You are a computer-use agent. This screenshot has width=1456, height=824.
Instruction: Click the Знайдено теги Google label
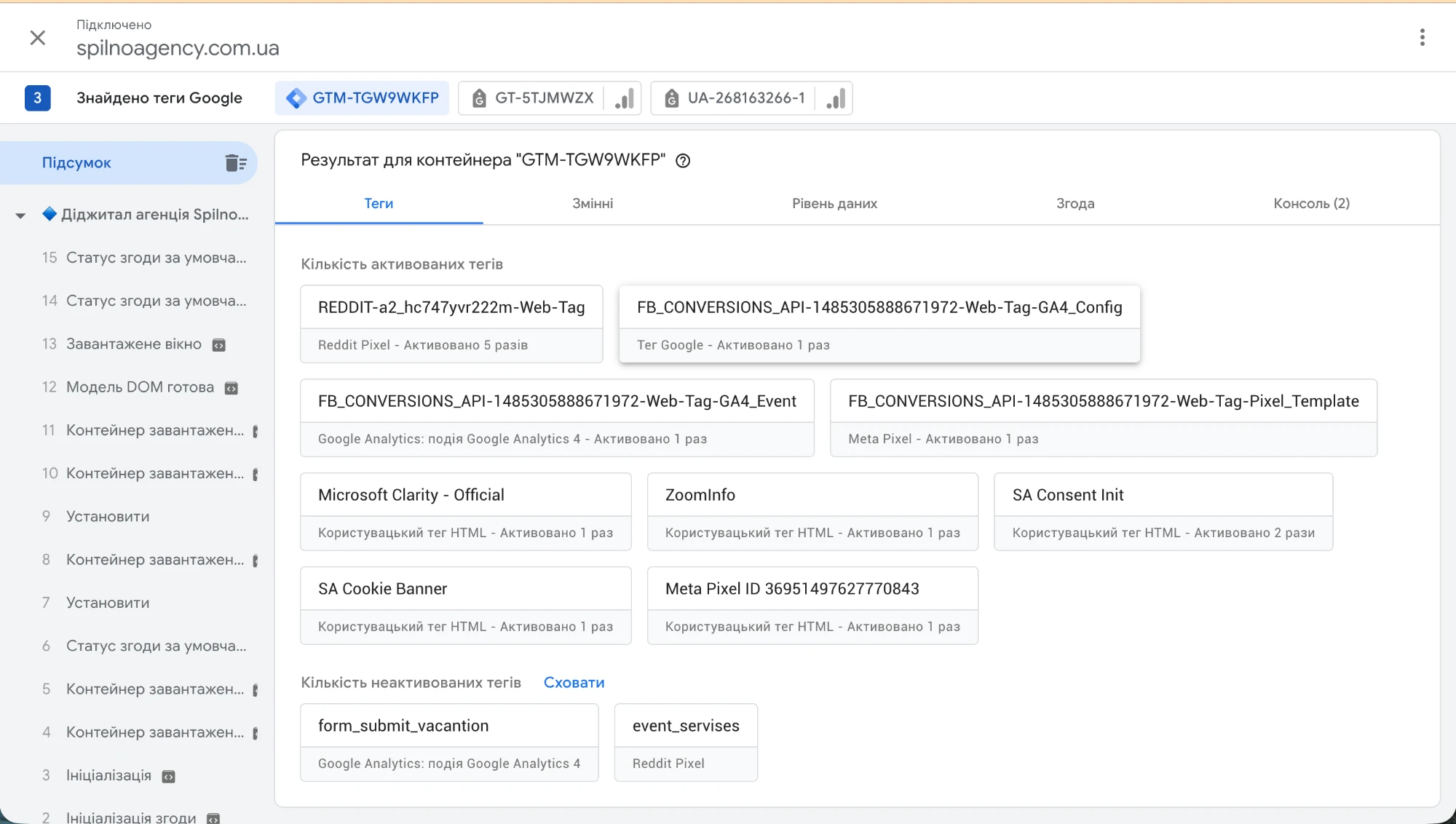point(159,98)
